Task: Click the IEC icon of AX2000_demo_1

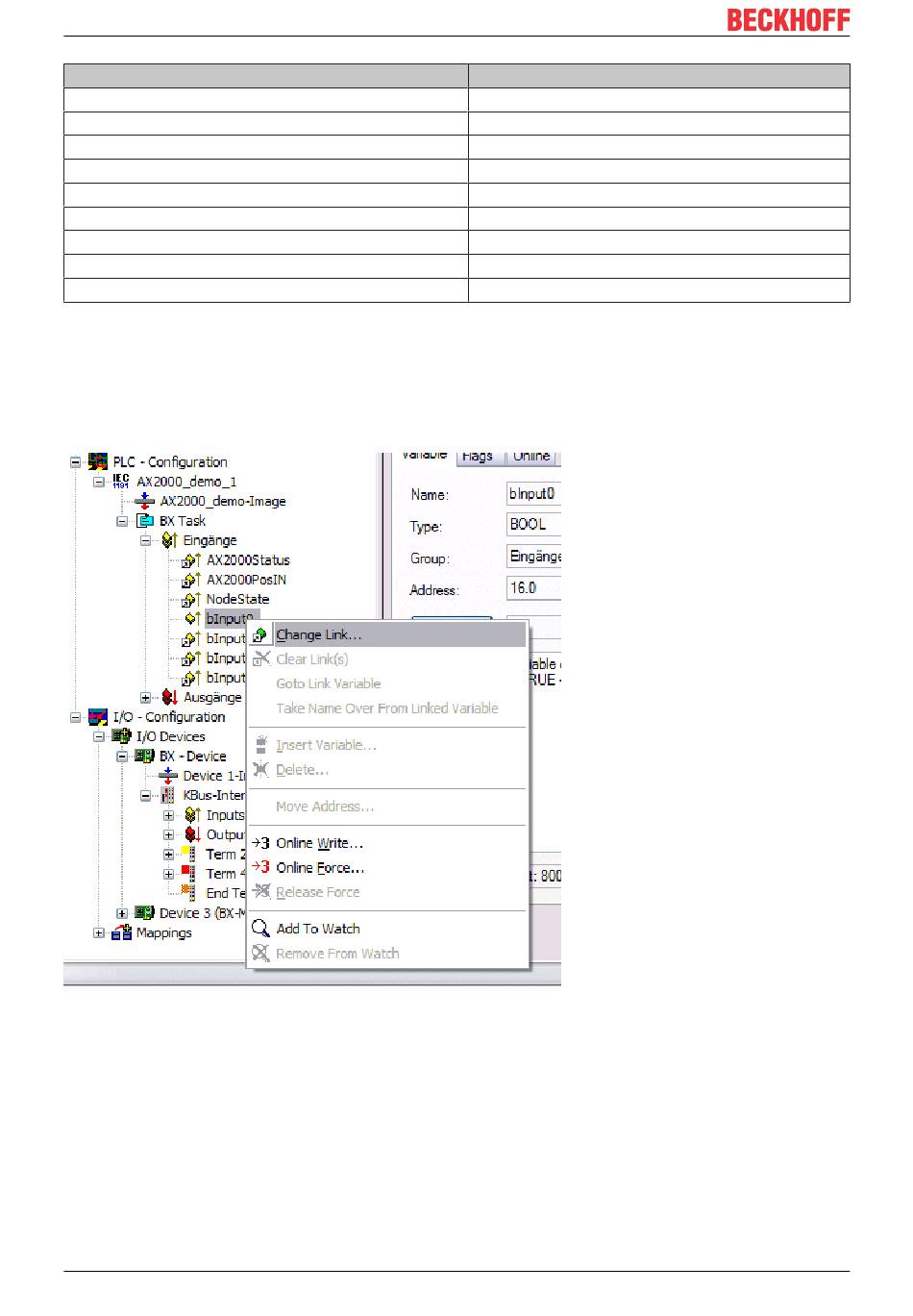Action: 121,482
